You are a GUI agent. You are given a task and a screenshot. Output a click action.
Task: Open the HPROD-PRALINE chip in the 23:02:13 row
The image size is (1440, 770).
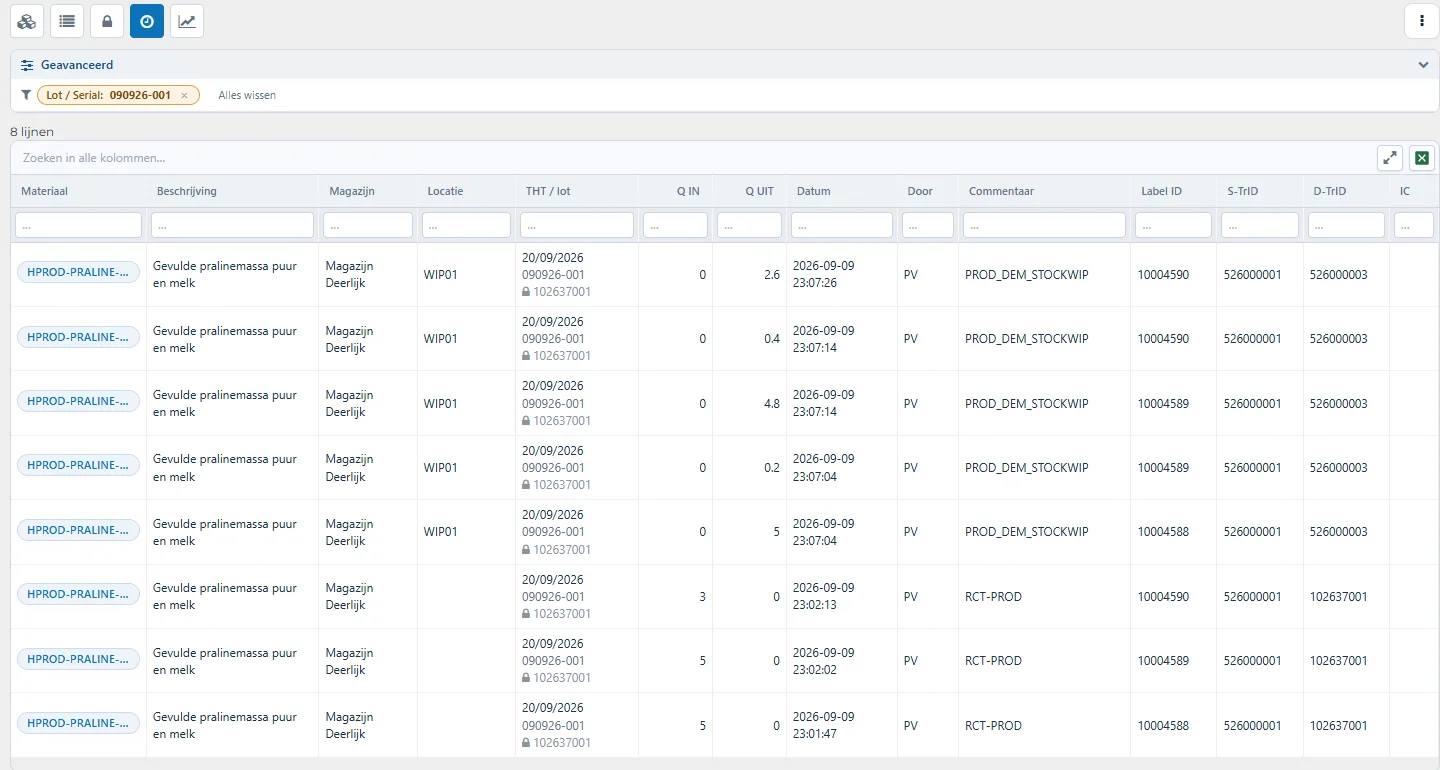pyautogui.click(x=79, y=596)
